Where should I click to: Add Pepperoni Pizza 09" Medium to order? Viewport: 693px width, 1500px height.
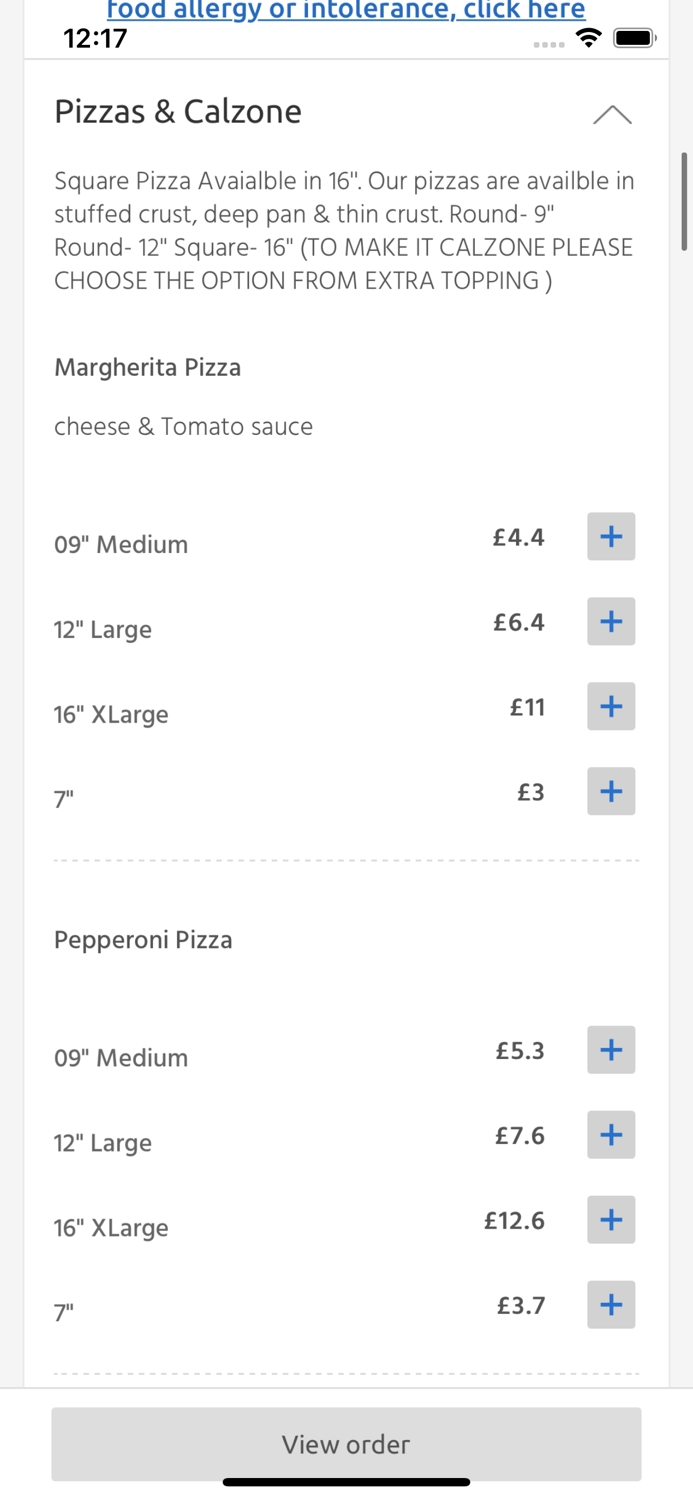pos(610,1050)
